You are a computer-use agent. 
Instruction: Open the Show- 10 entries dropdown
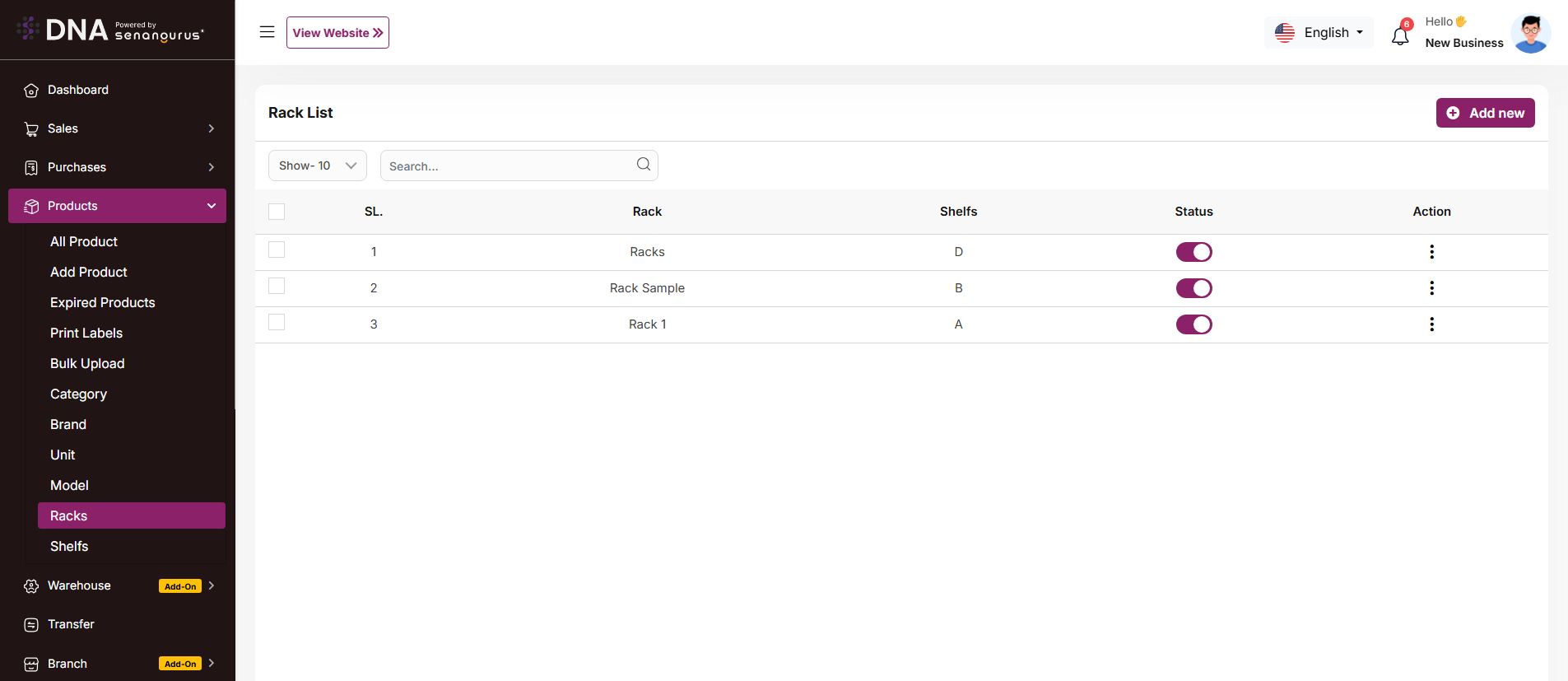[317, 166]
